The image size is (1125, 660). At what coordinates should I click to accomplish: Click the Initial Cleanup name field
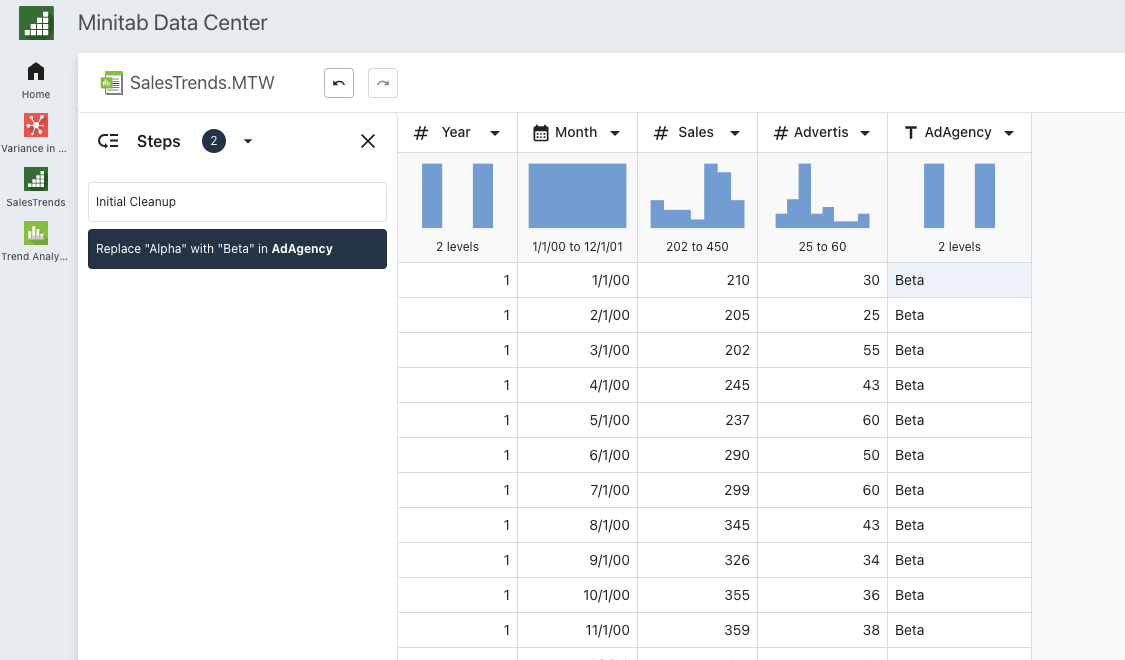point(237,202)
